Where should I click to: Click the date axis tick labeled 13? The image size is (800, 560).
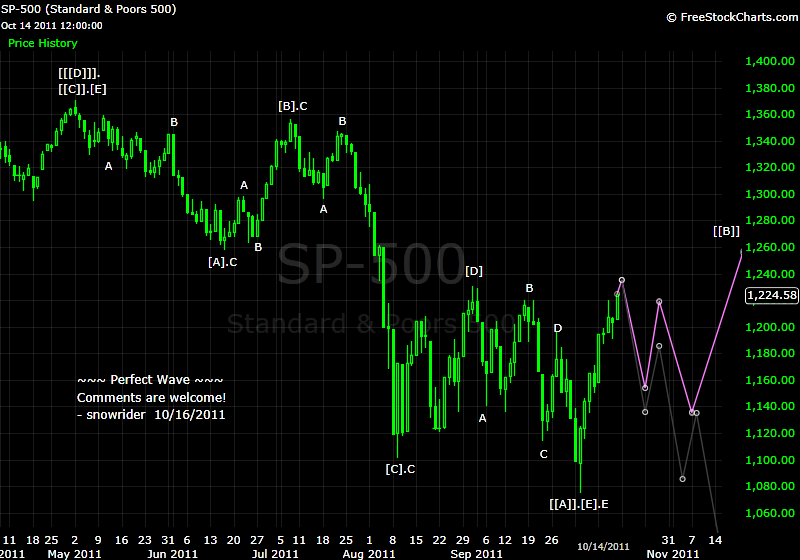(210, 540)
